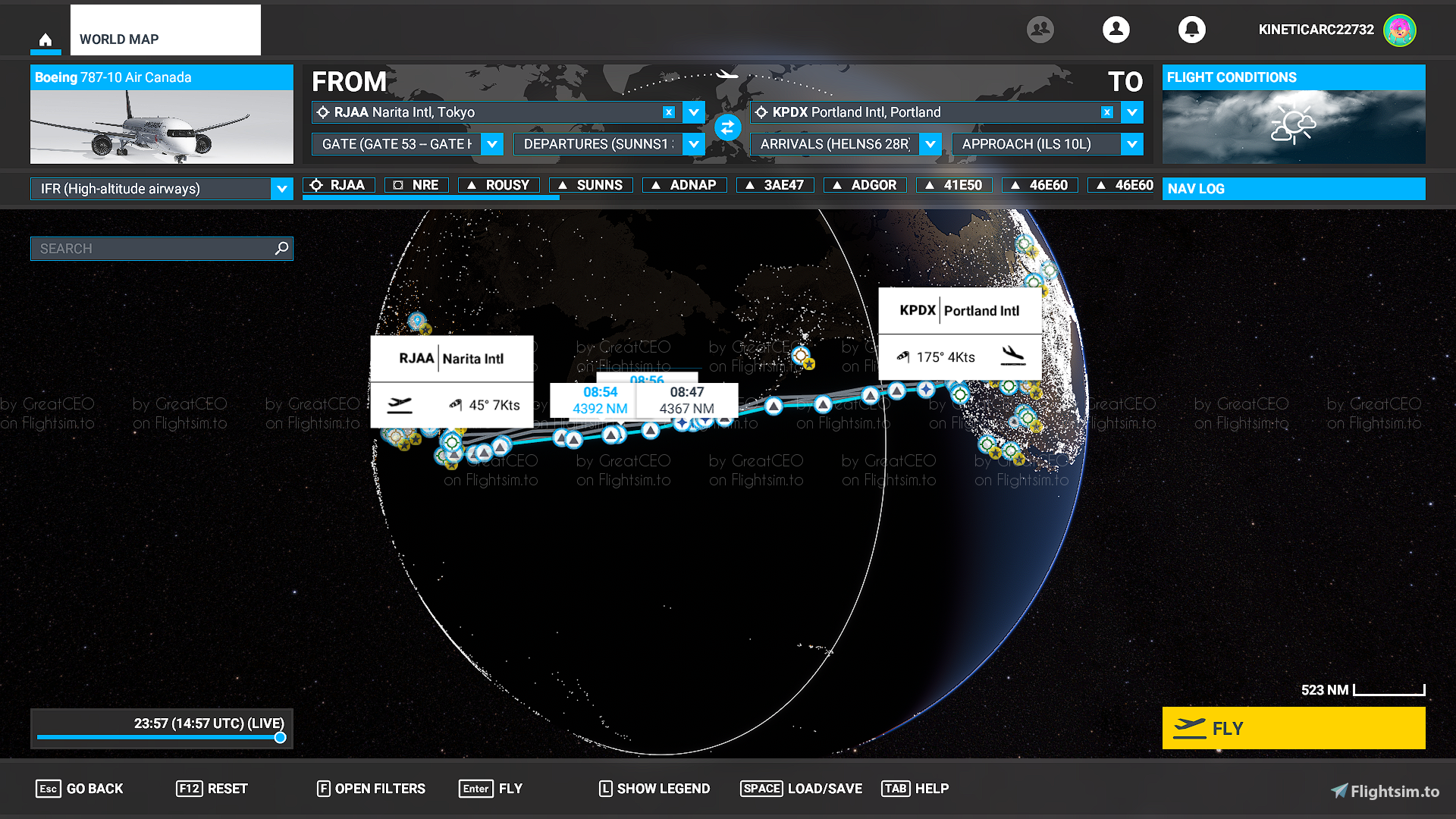
Task: Click landing airplane icon on KPDX card
Action: click(x=1012, y=356)
